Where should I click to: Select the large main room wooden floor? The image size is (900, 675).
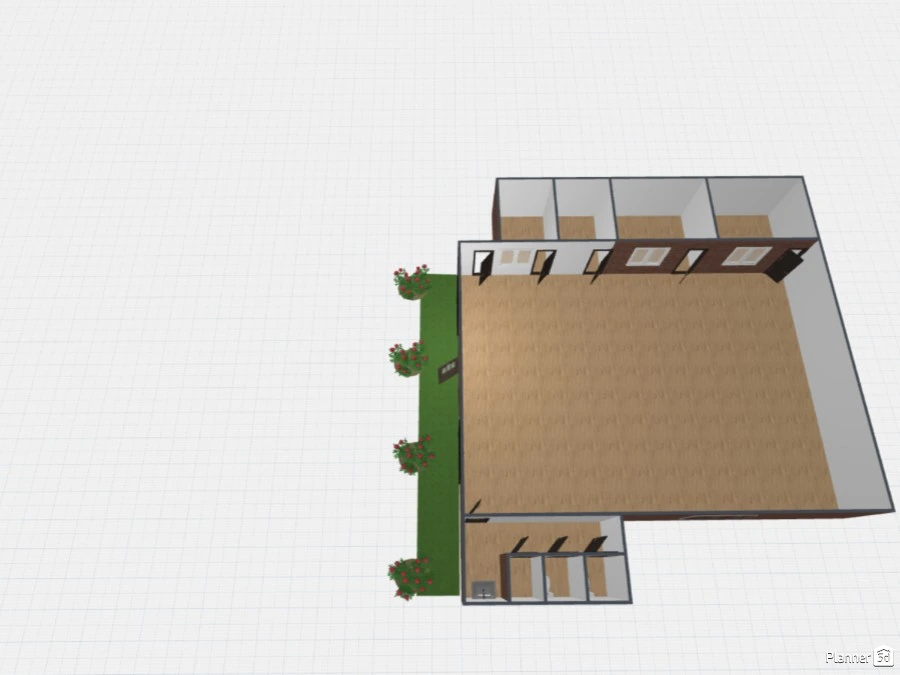[640, 390]
